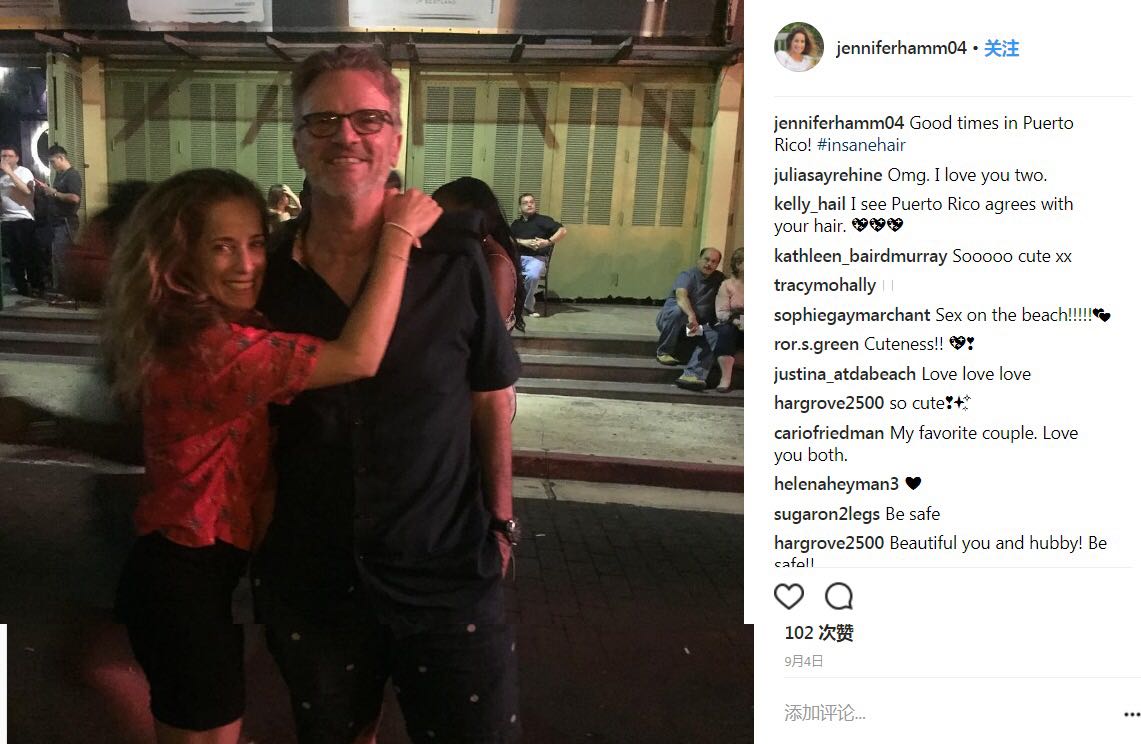View the 102 likes list

[x=819, y=633]
